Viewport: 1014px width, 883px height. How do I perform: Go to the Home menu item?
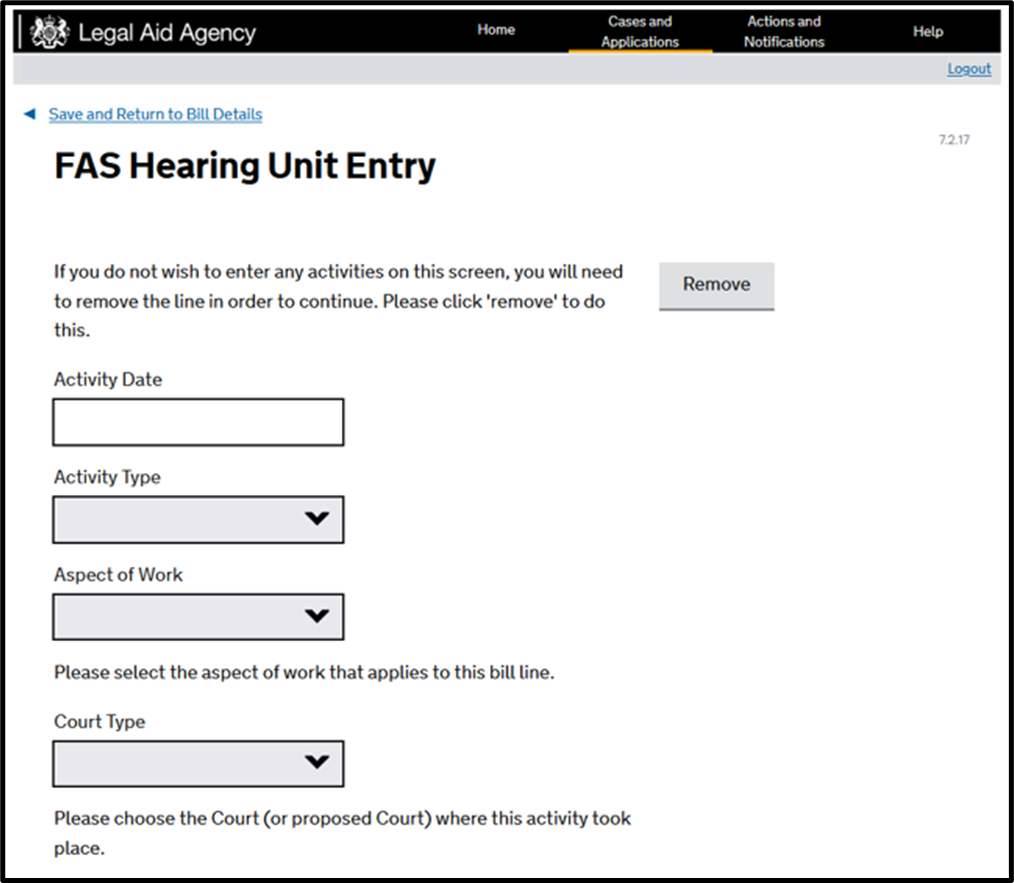click(496, 30)
